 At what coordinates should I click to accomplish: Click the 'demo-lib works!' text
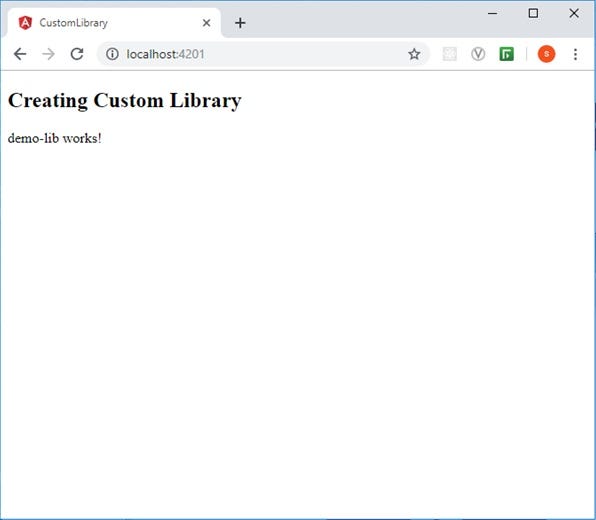tap(55, 138)
